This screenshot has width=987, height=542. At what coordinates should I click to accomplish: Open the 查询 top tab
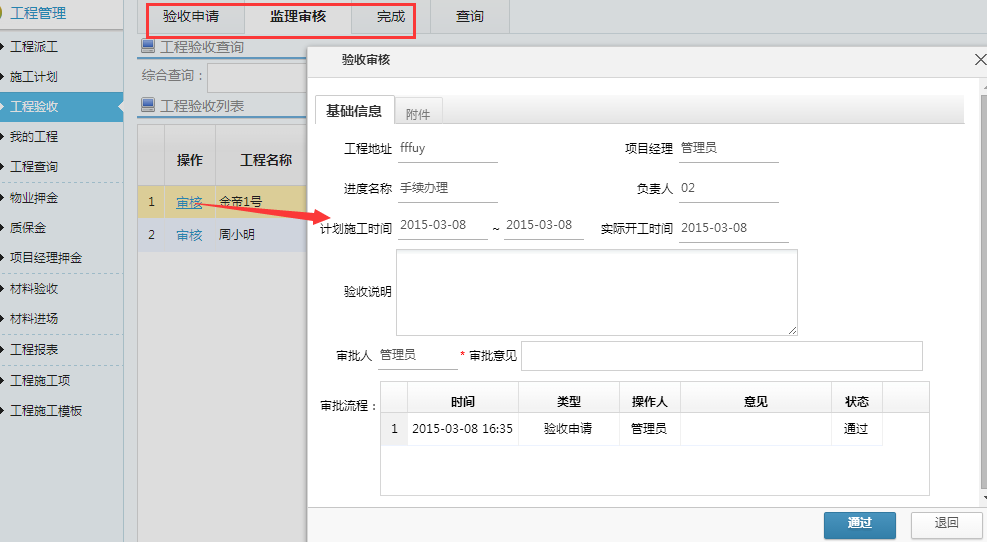[x=469, y=17]
